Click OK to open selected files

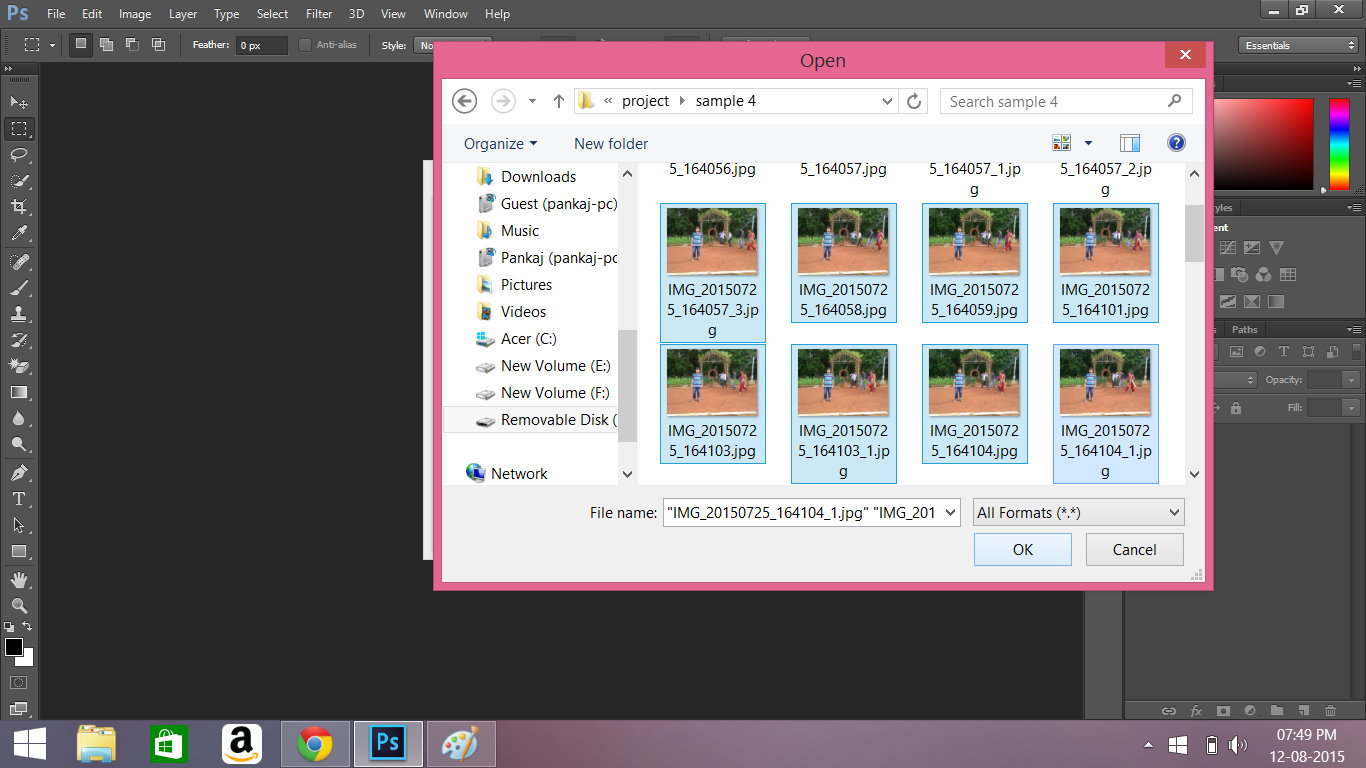(x=1023, y=549)
